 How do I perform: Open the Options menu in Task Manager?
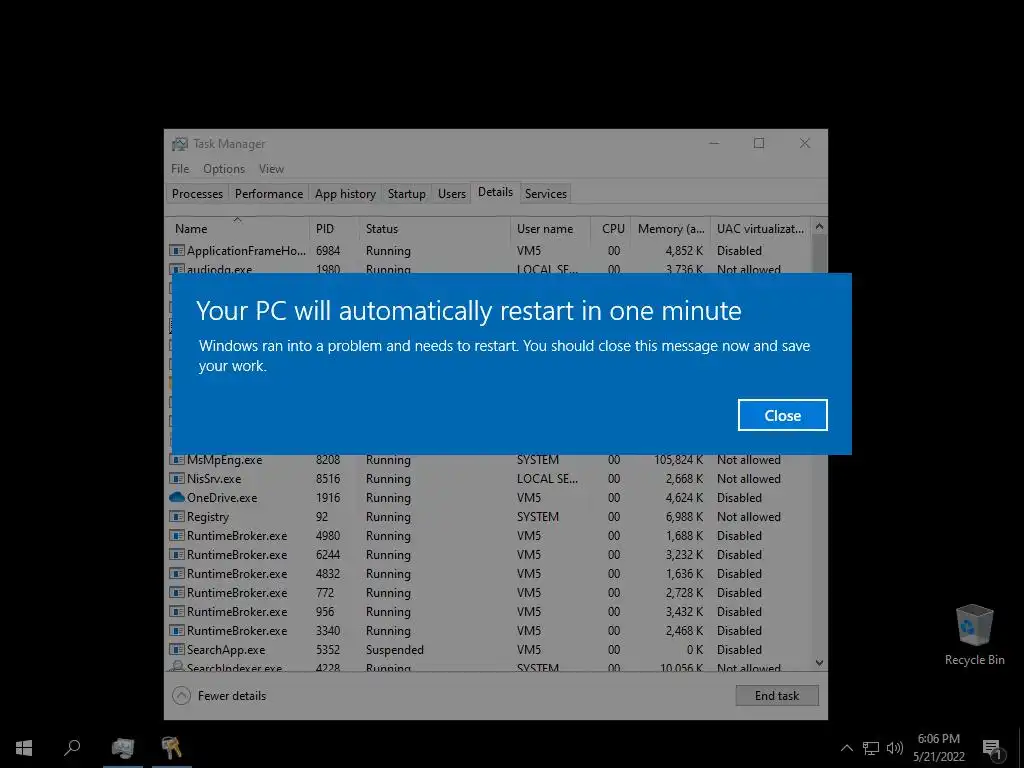224,168
